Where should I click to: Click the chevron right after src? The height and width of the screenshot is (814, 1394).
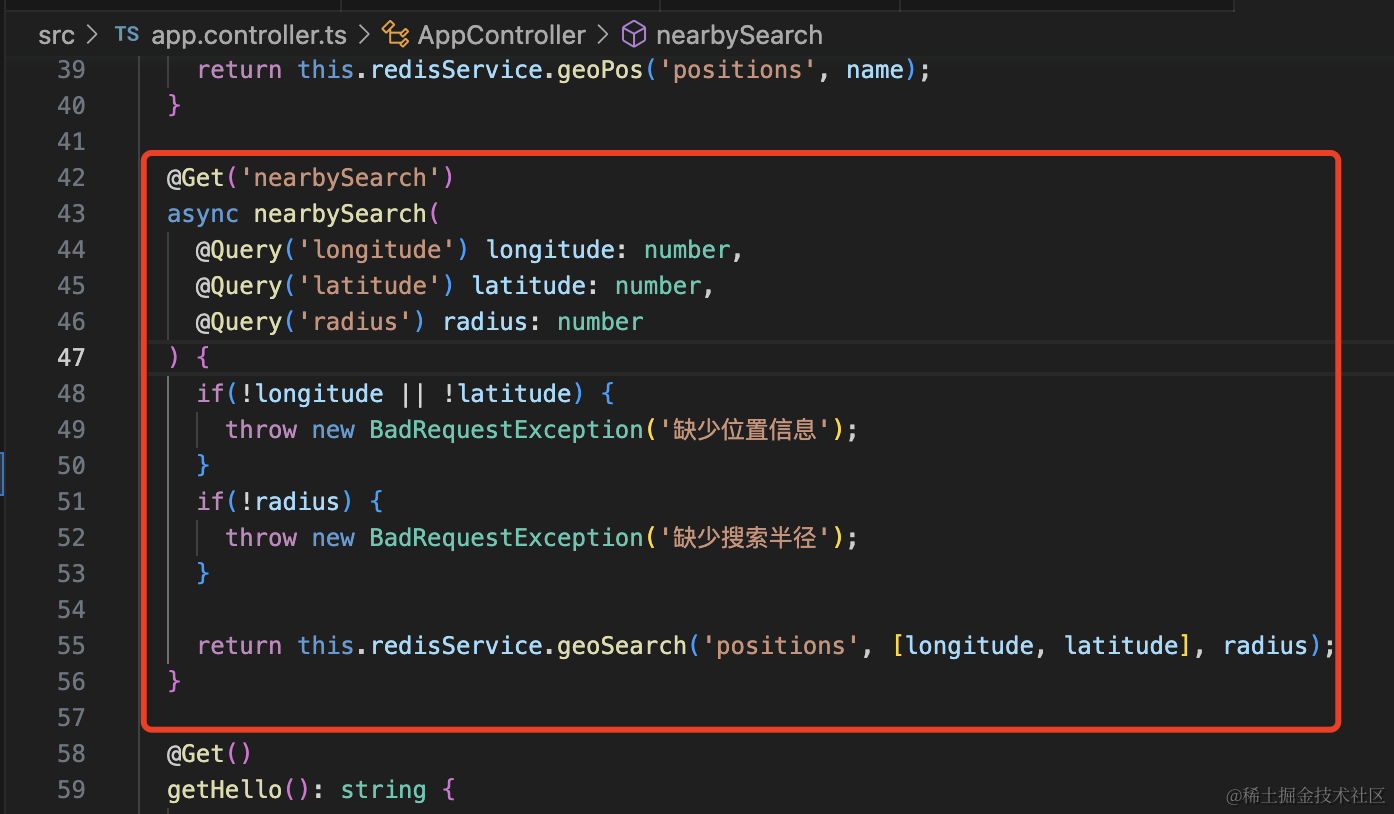point(93,35)
